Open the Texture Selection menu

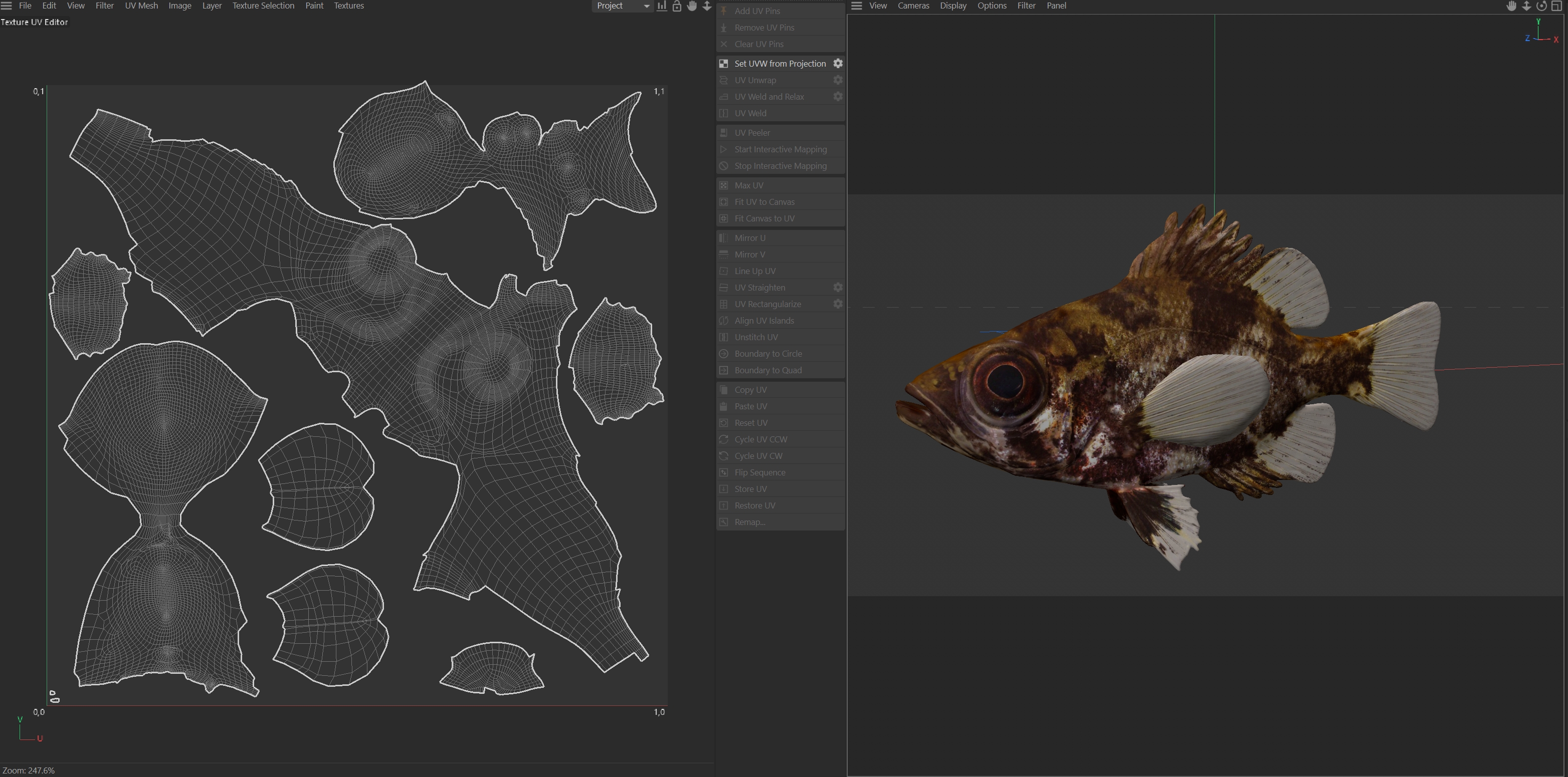coord(263,6)
